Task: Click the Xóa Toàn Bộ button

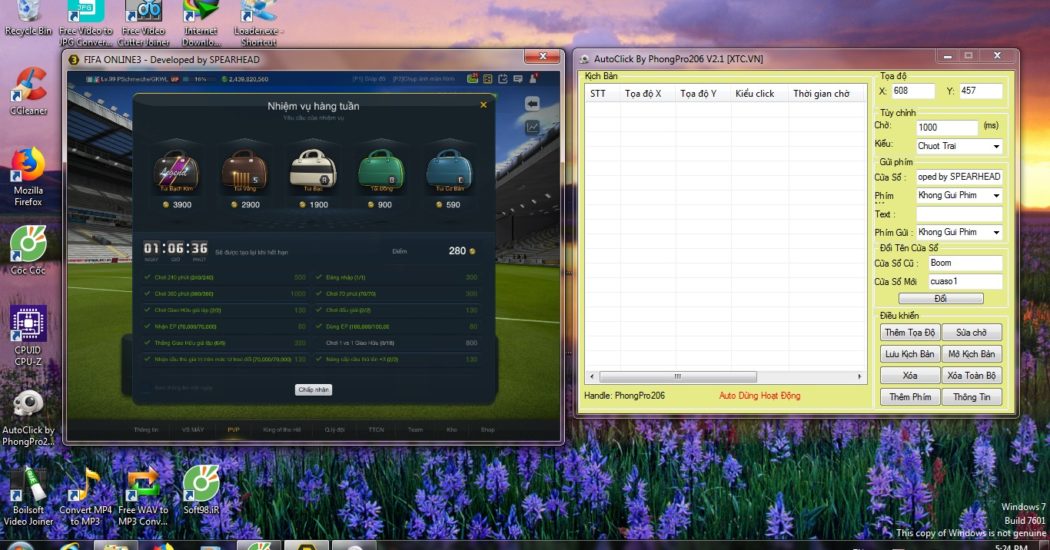Action: [x=971, y=375]
